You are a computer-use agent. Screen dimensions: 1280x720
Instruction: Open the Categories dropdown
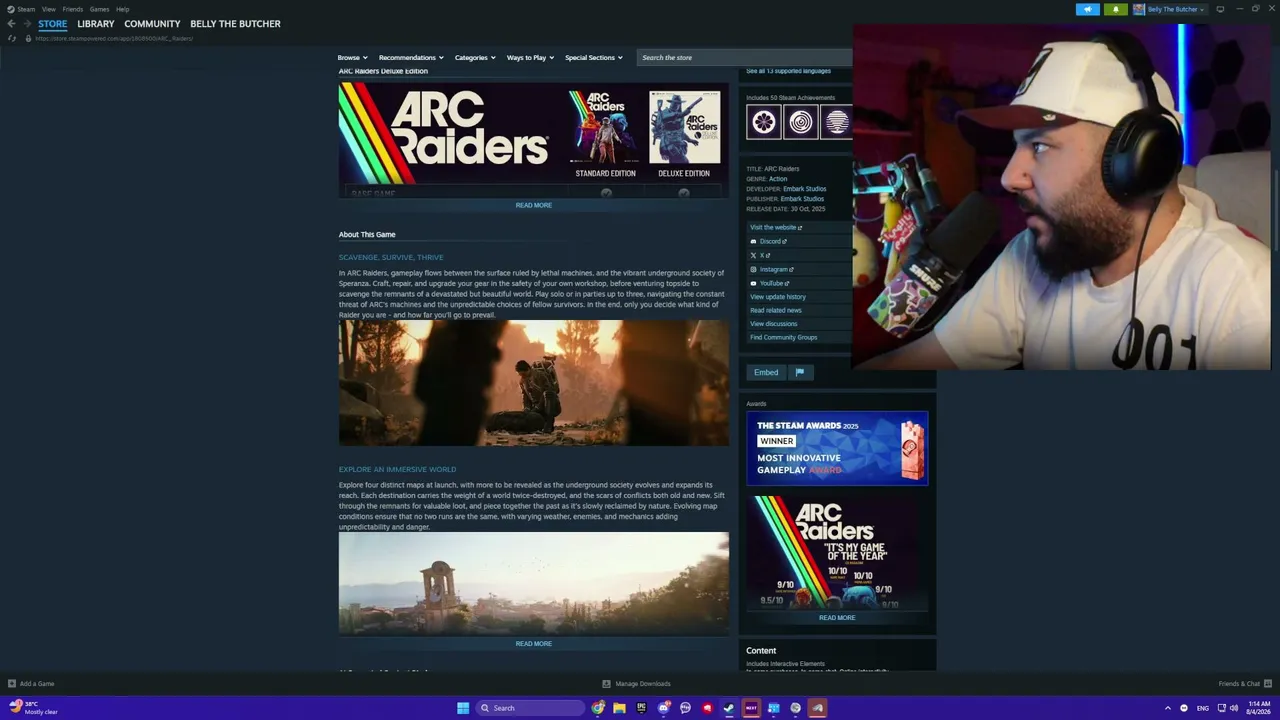pyautogui.click(x=475, y=58)
